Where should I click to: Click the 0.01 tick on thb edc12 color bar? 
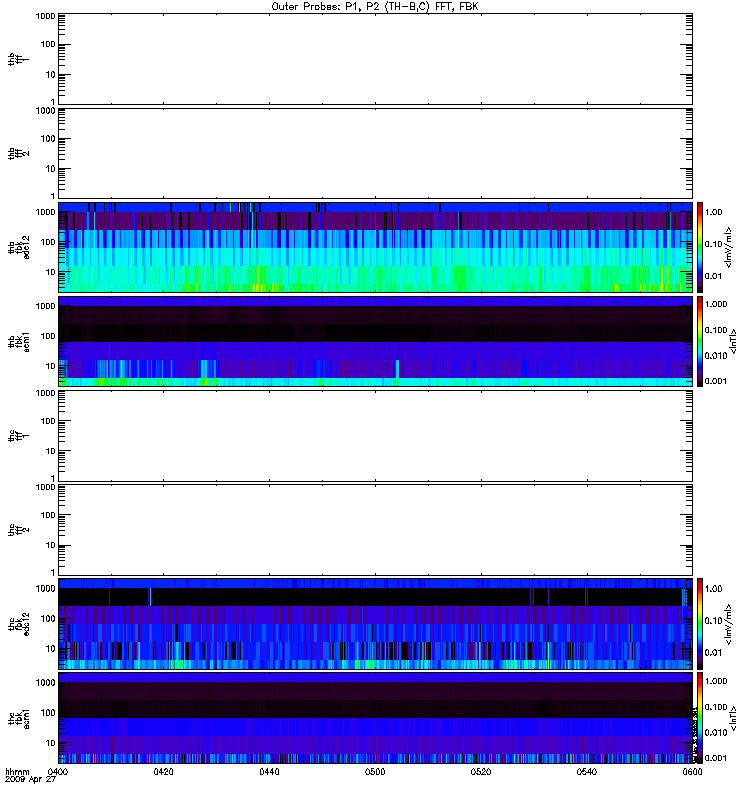(x=713, y=276)
